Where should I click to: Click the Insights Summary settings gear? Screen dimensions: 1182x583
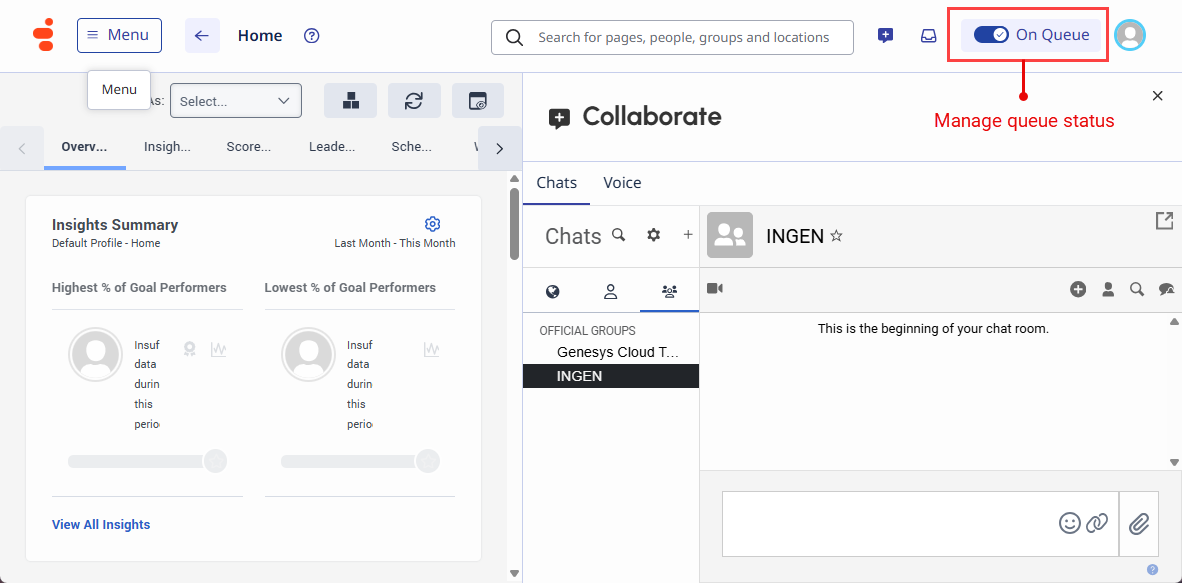point(432,224)
